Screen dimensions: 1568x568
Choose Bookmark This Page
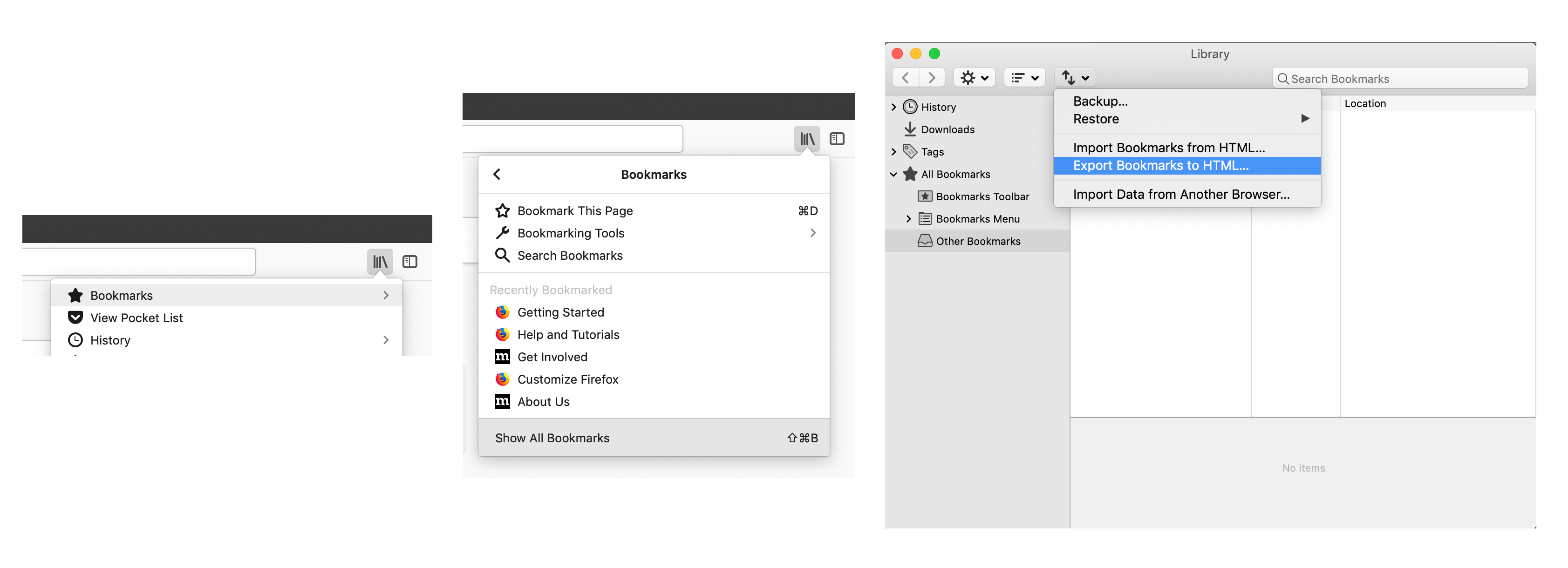(x=654, y=211)
